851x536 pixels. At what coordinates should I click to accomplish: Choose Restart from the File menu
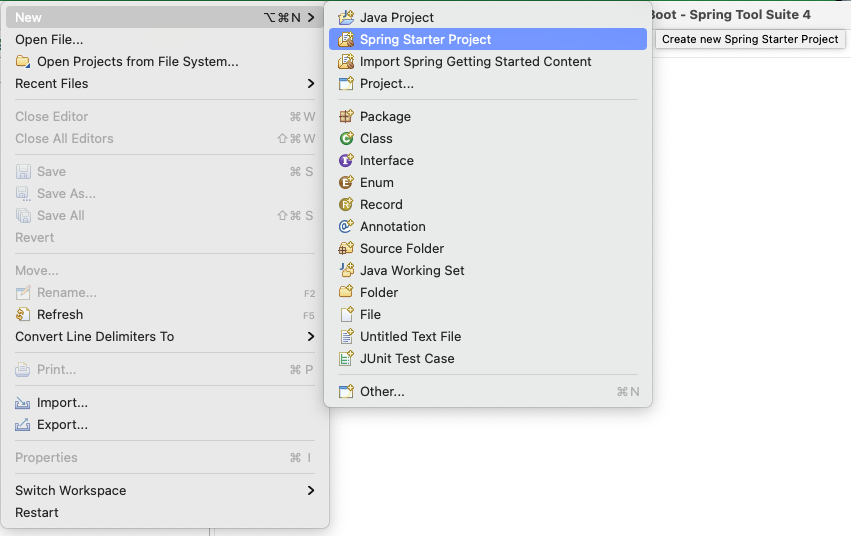pos(165,513)
